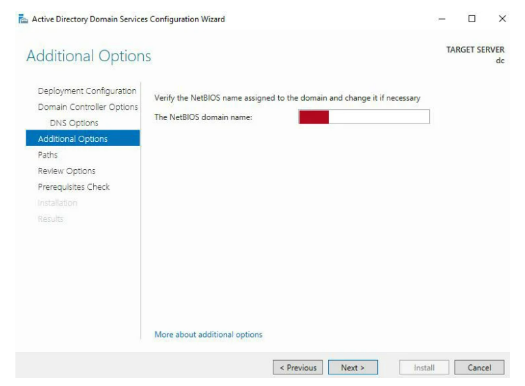Select DNS Options in the sidebar
Viewport: 525px width, 386px height.
point(74,123)
